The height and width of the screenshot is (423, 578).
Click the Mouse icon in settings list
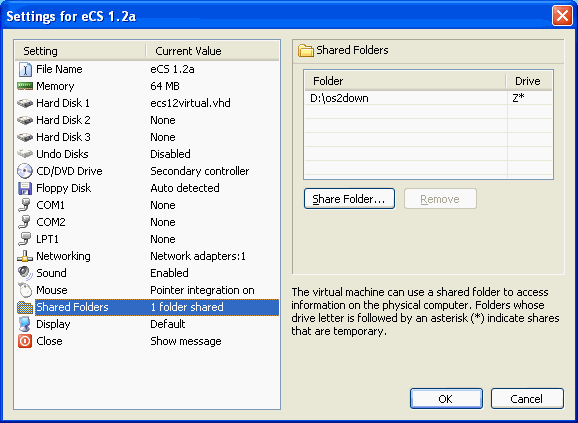[x=25, y=290]
